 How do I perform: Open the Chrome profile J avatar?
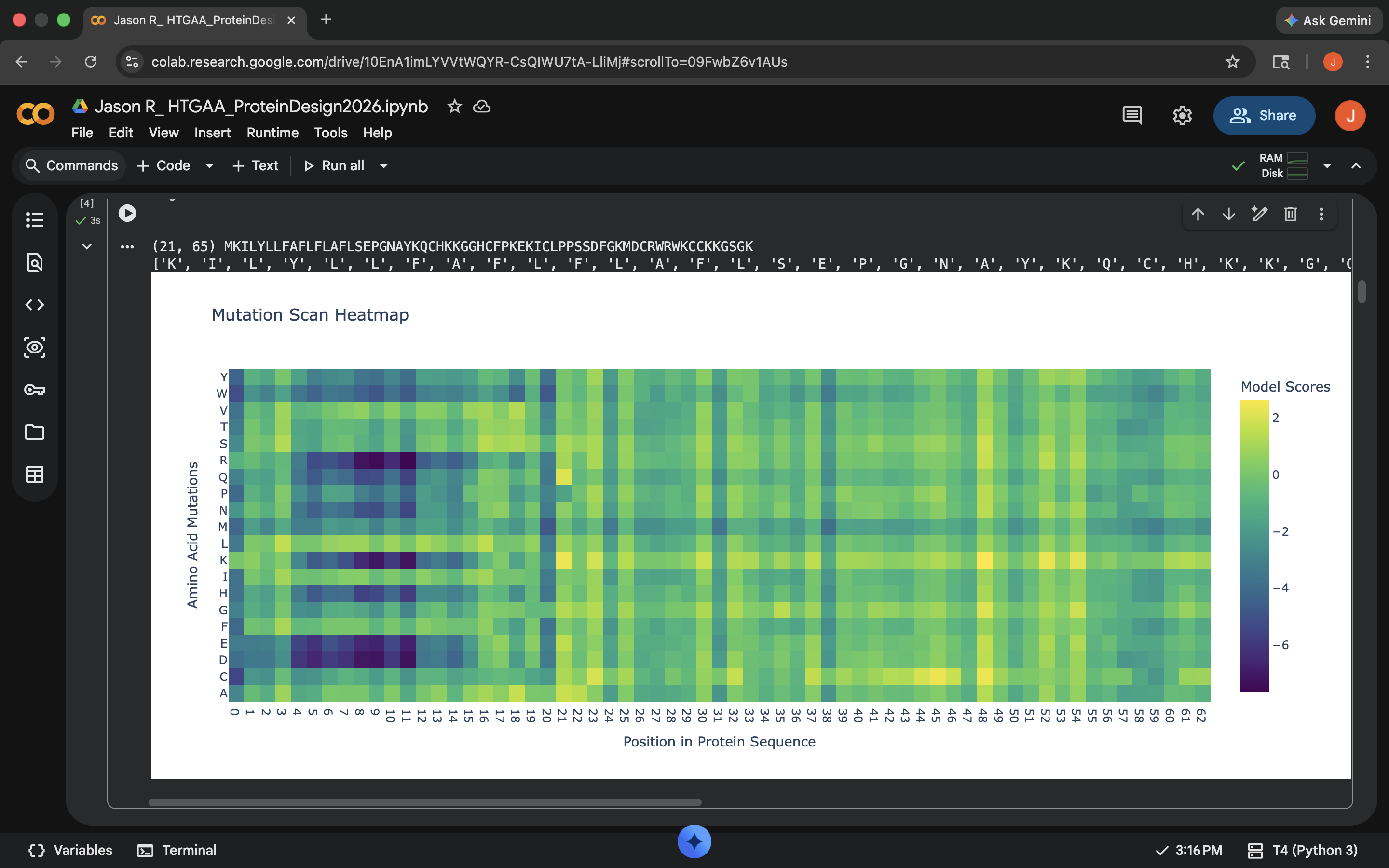coord(1333,61)
